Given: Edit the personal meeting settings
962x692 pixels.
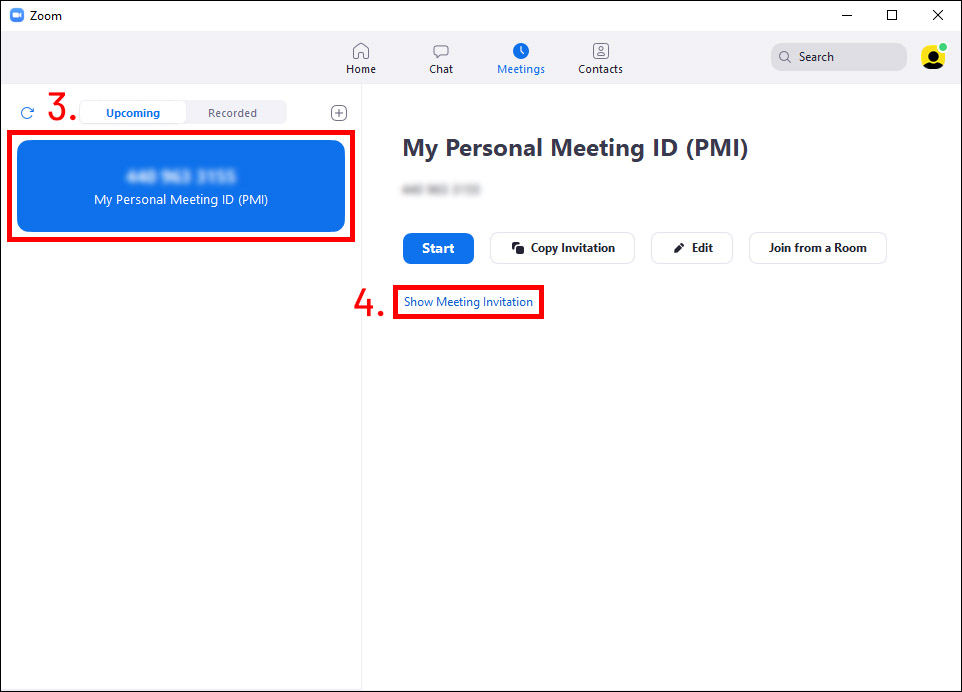Looking at the screenshot, I should pos(692,248).
